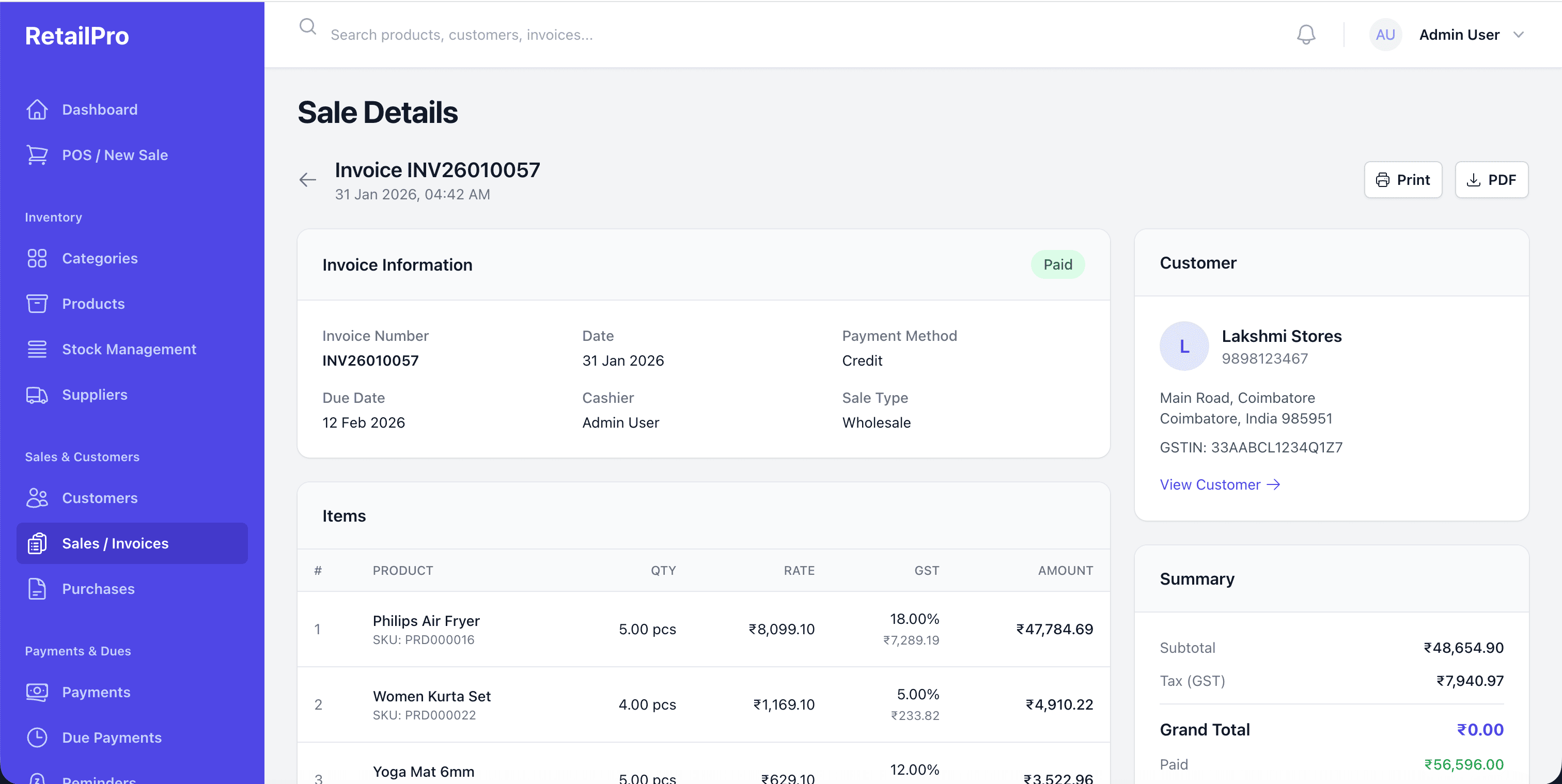Image resolution: width=1562 pixels, height=784 pixels.
Task: Click the back arrow beside invoice title
Action: [308, 180]
